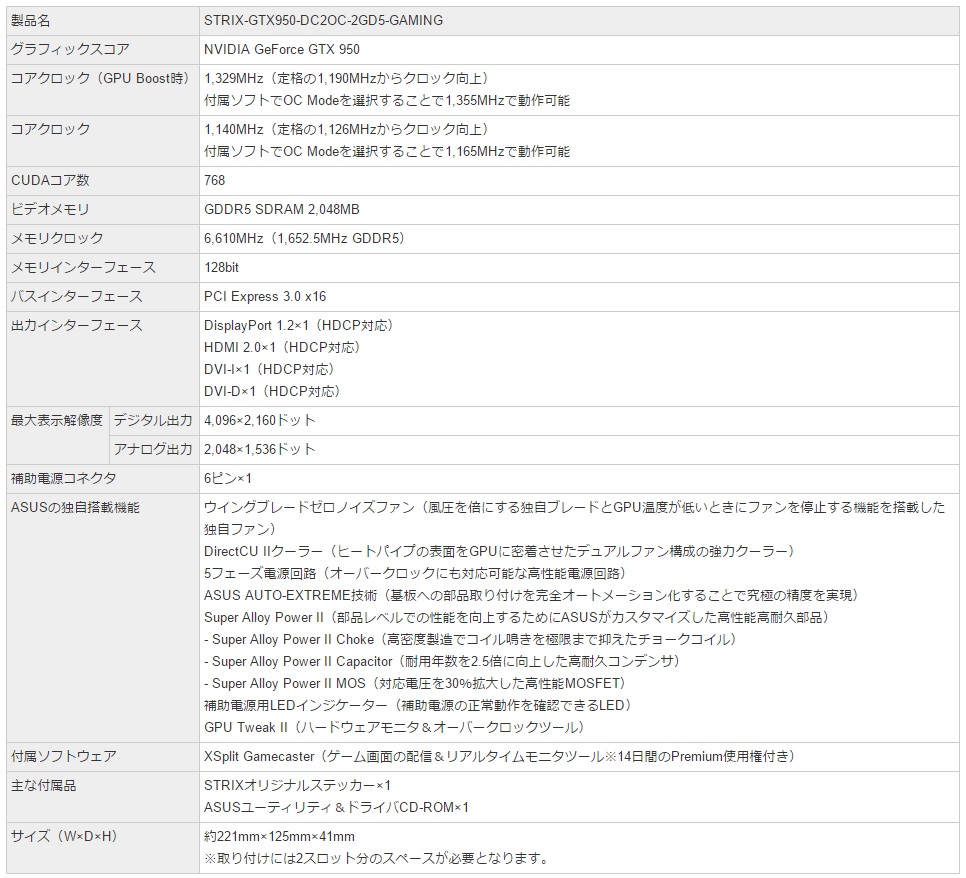966x878 pixels.
Task: Click the 4,096×2,160ドット value
Action: (260, 420)
